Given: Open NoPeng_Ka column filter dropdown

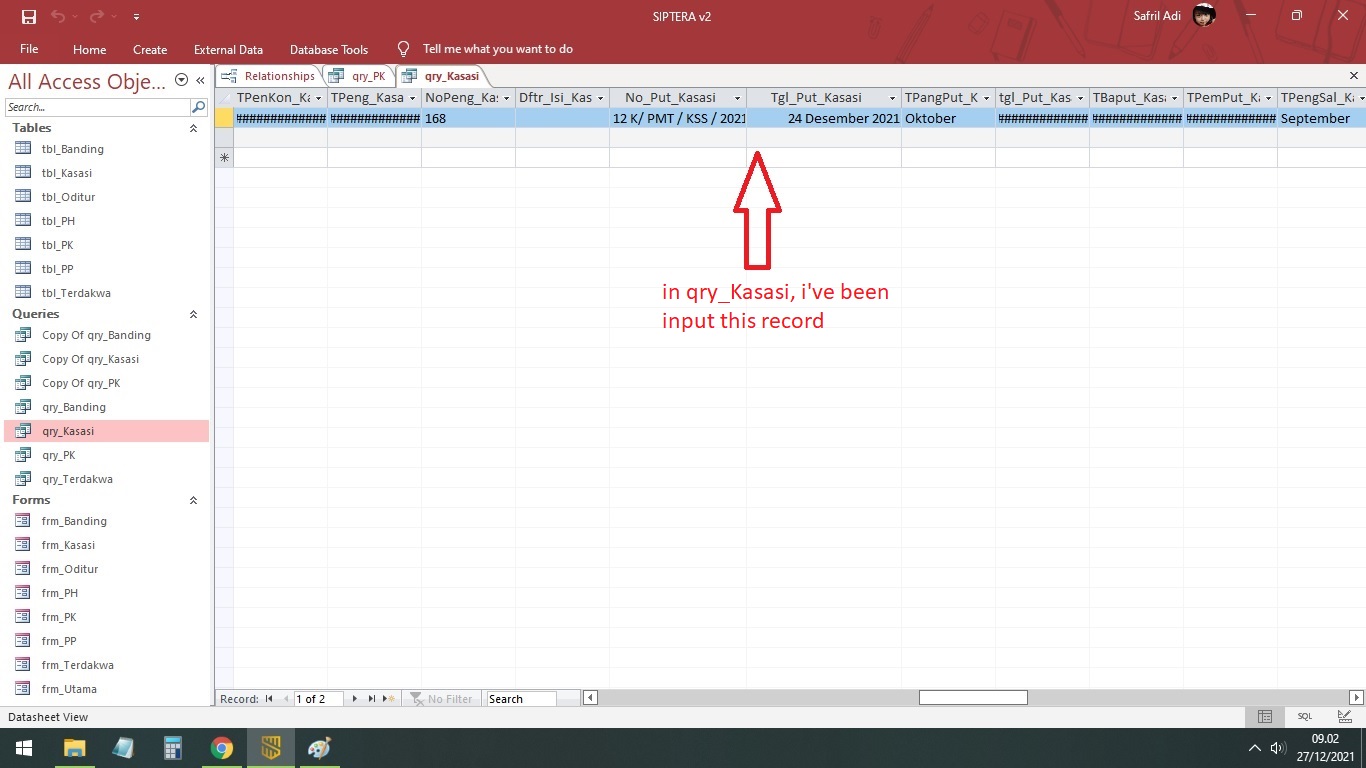Looking at the screenshot, I should coord(507,98).
